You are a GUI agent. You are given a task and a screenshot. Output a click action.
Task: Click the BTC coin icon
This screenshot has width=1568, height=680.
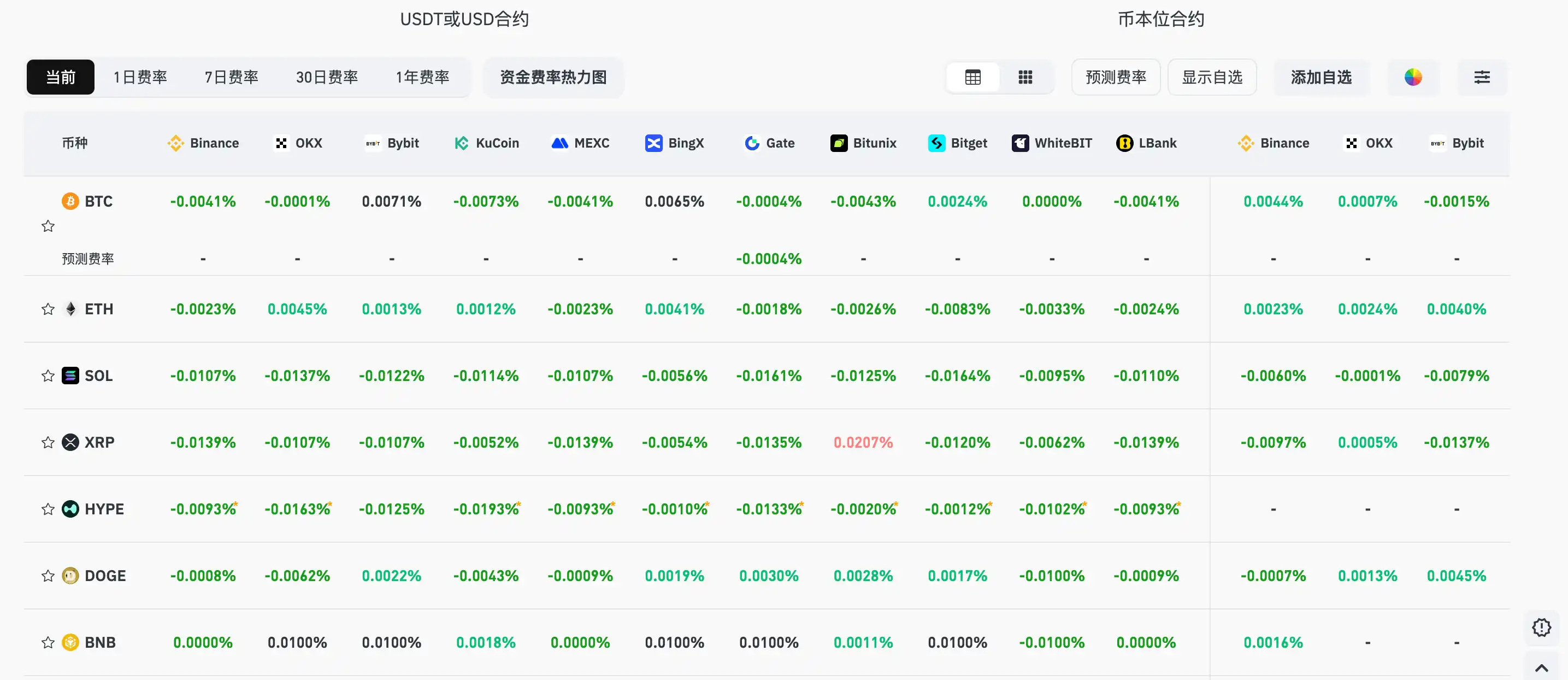[x=70, y=201]
